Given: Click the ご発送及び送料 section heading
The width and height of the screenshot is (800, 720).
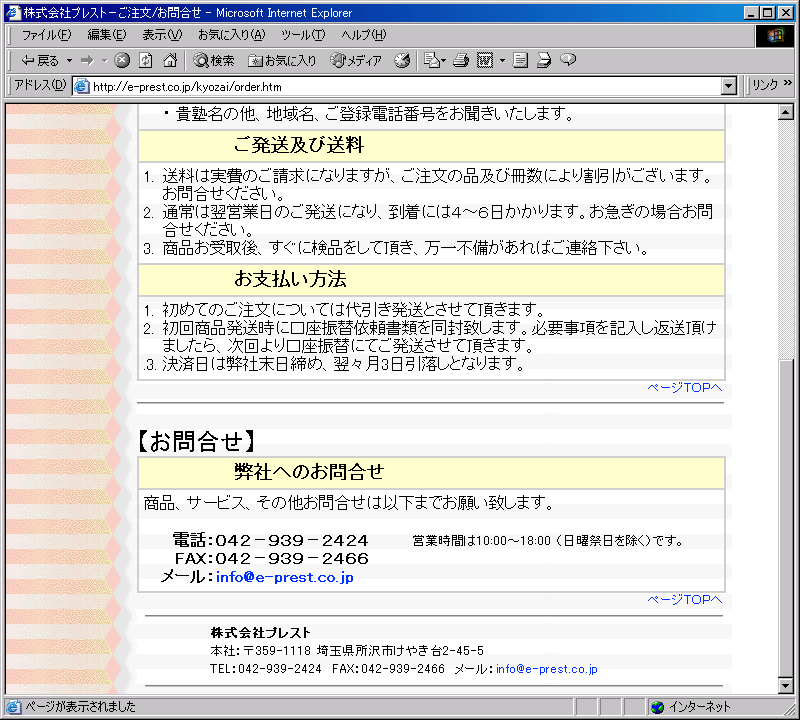Looking at the screenshot, I should [x=298, y=145].
